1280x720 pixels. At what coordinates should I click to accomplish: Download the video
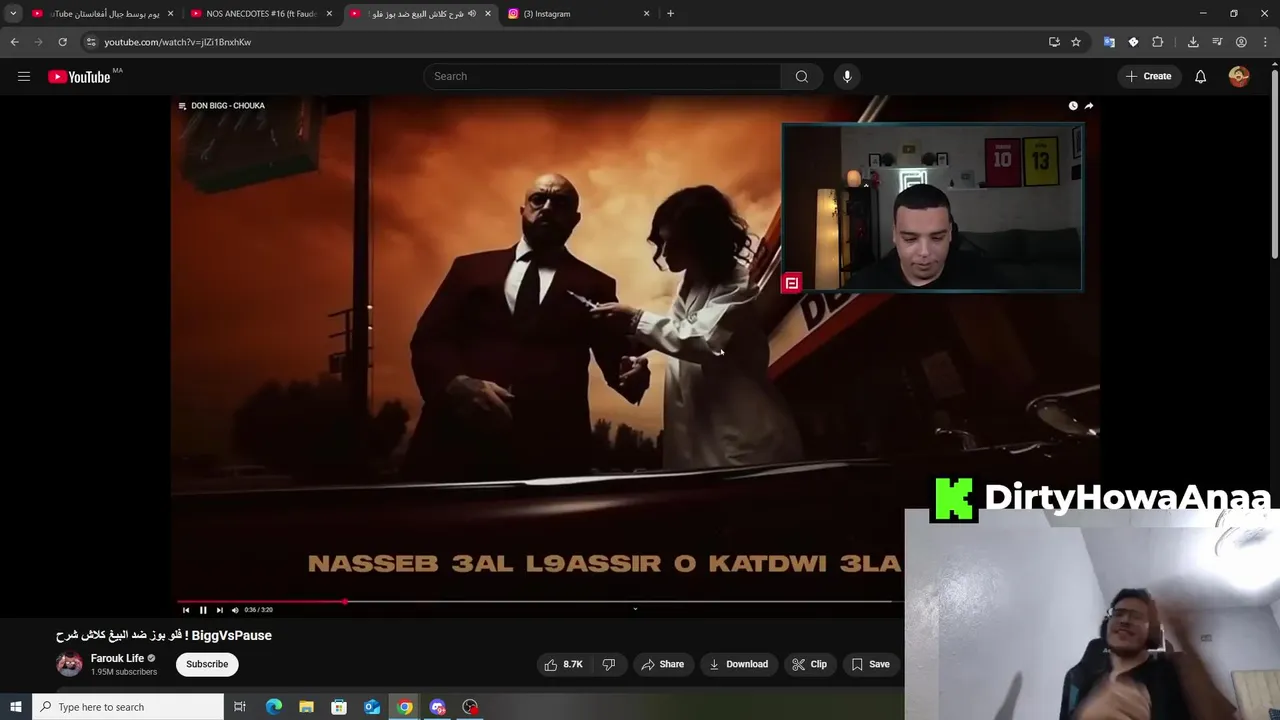click(x=738, y=664)
